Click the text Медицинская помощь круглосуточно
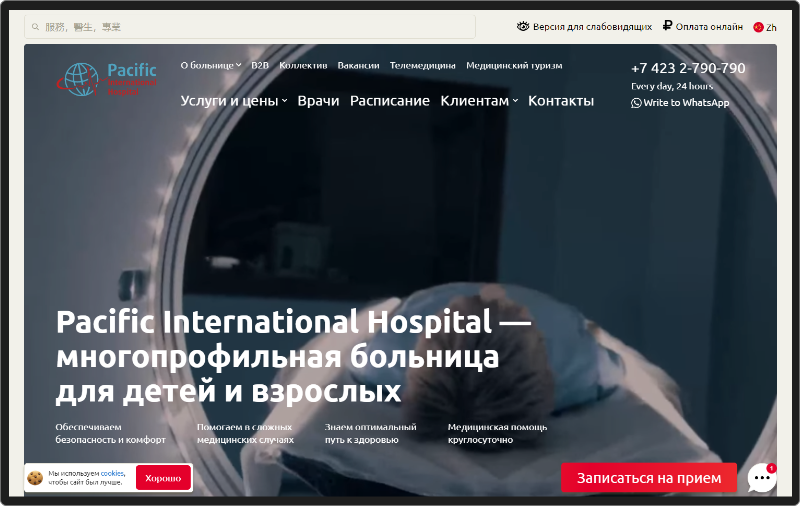Viewport: 800px width, 506px height. point(497,433)
